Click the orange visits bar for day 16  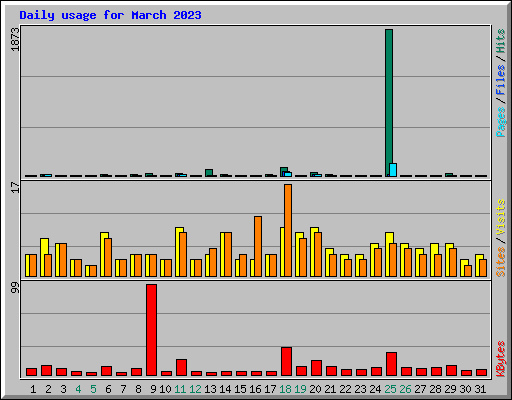258,246
